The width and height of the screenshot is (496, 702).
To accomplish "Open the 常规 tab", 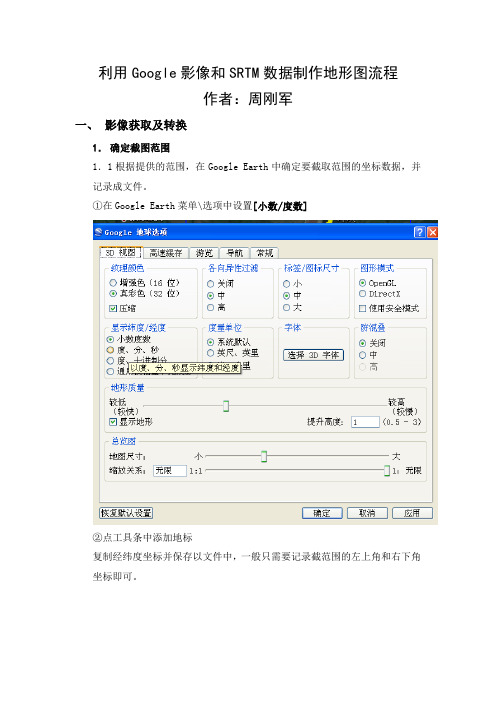I will 265,253.
